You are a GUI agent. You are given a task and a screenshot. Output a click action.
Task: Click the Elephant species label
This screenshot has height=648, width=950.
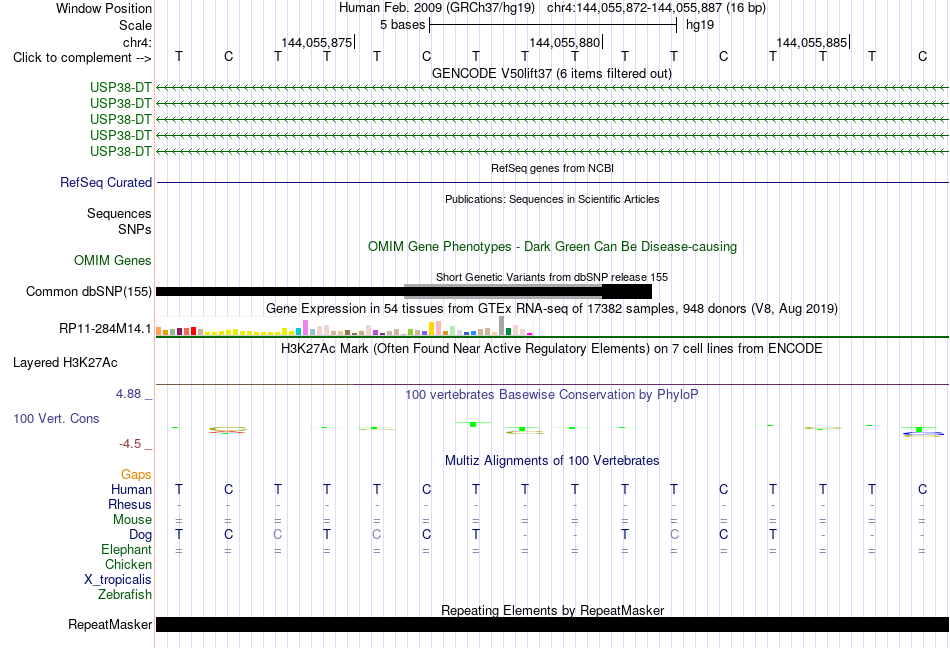pos(126,549)
